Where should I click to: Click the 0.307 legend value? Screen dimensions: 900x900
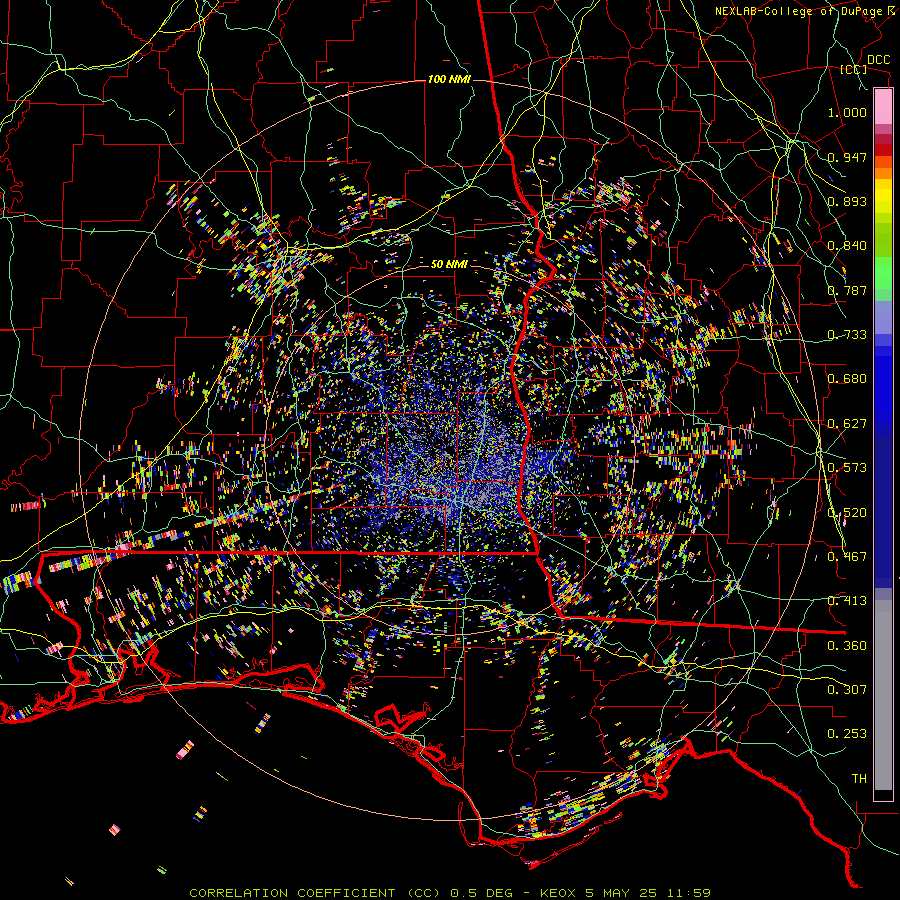click(x=847, y=689)
